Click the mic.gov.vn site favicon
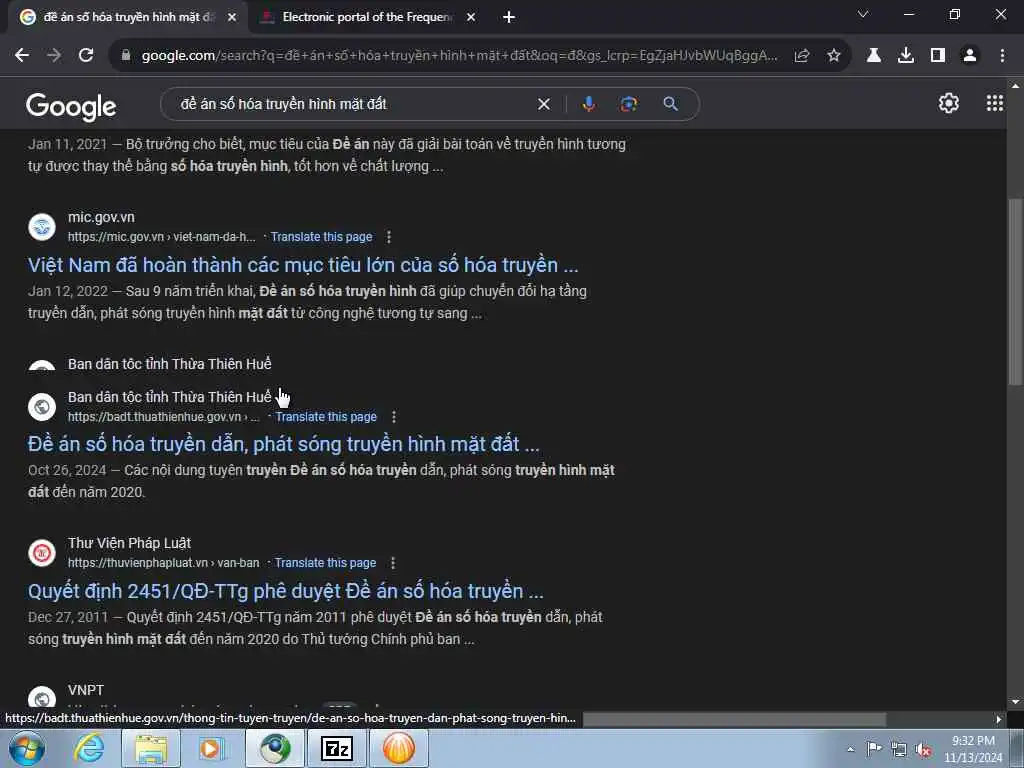 point(42,227)
